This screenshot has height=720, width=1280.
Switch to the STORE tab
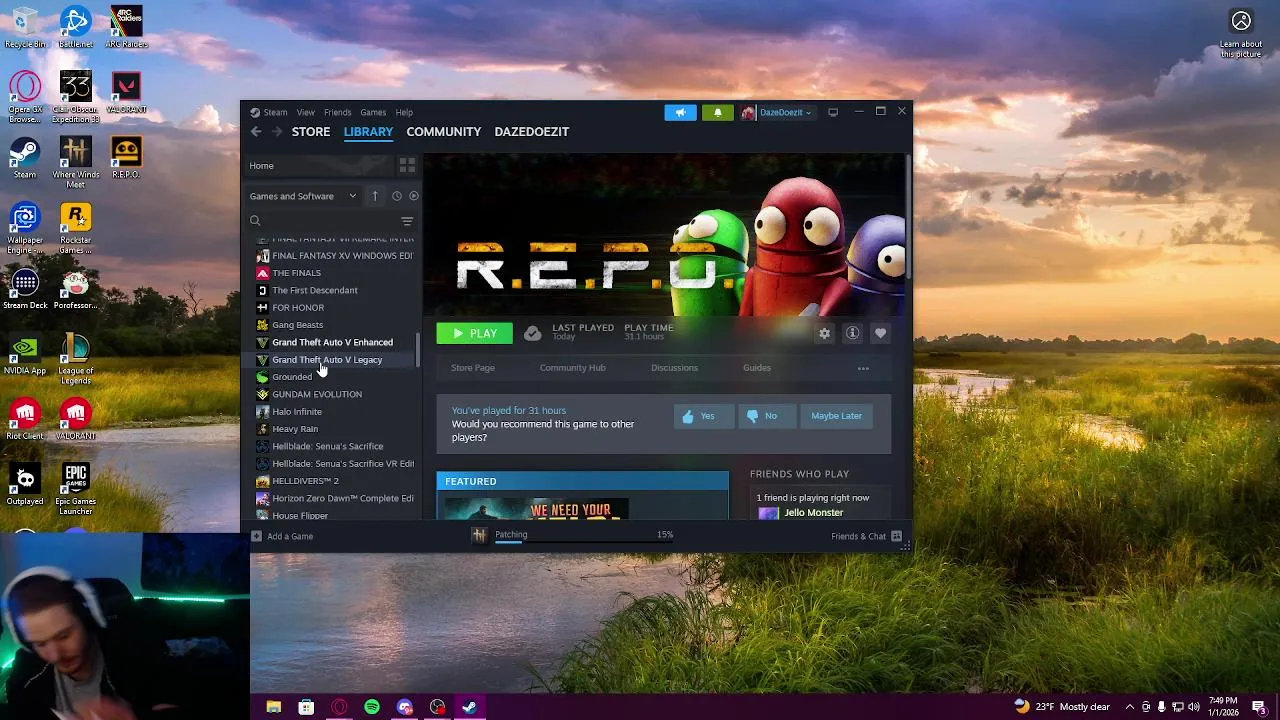click(x=311, y=131)
